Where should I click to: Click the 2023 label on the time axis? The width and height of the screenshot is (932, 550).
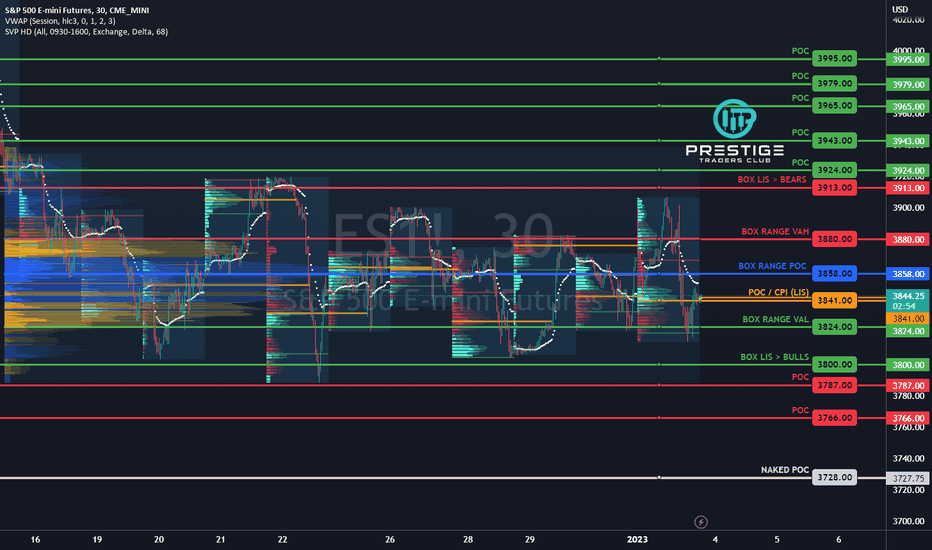coord(637,539)
